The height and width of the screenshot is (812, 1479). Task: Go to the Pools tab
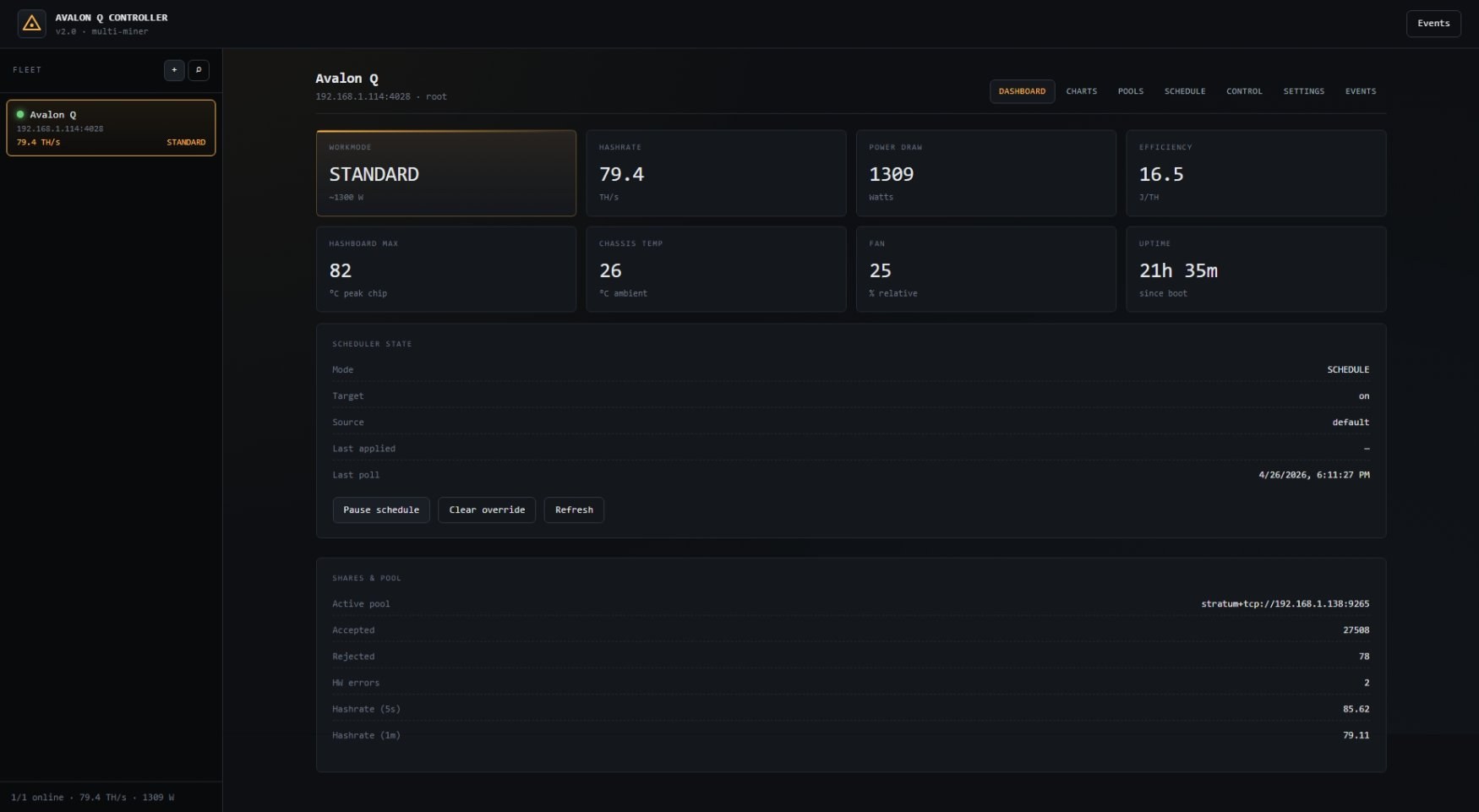1131,91
